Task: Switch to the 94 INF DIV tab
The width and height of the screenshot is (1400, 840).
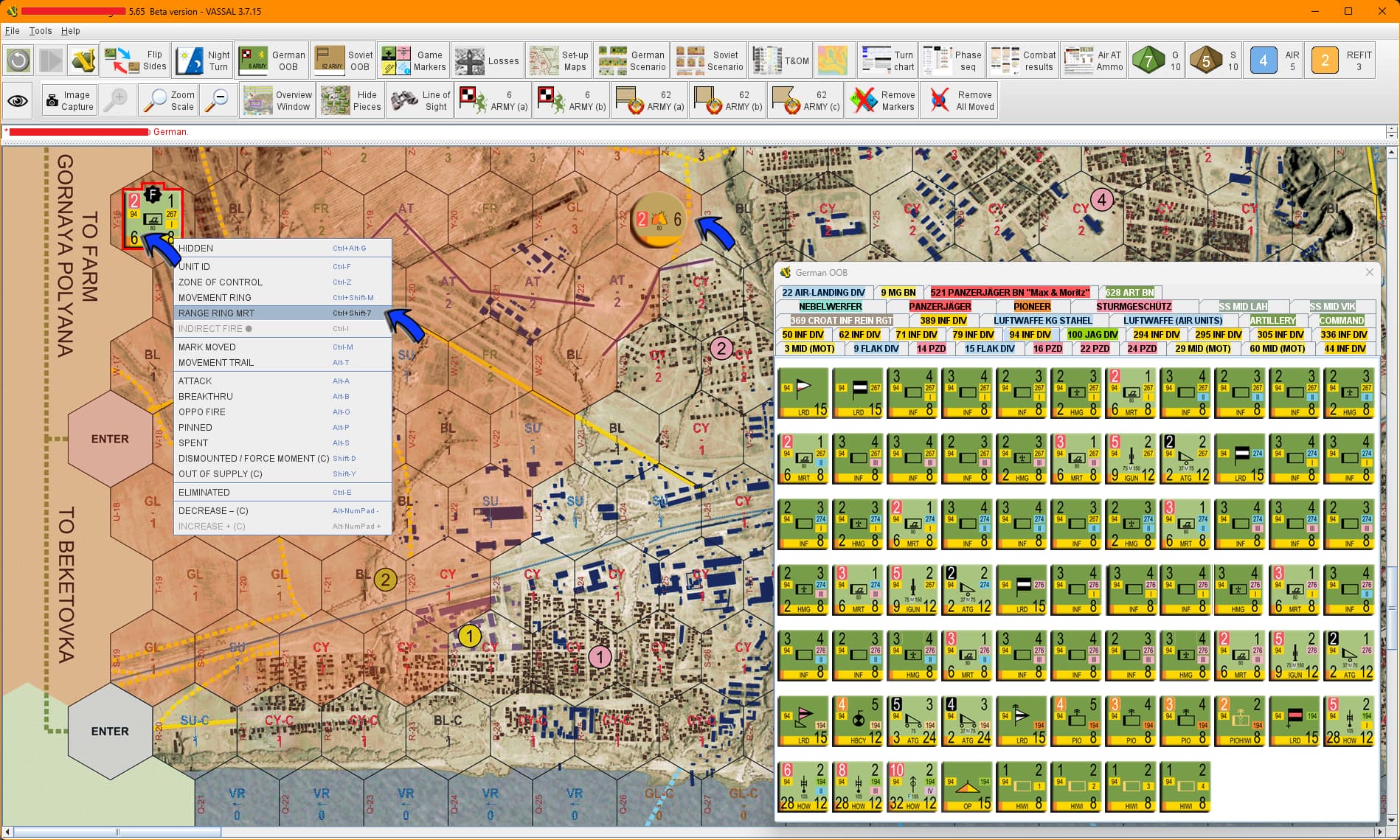Action: coord(1030,335)
